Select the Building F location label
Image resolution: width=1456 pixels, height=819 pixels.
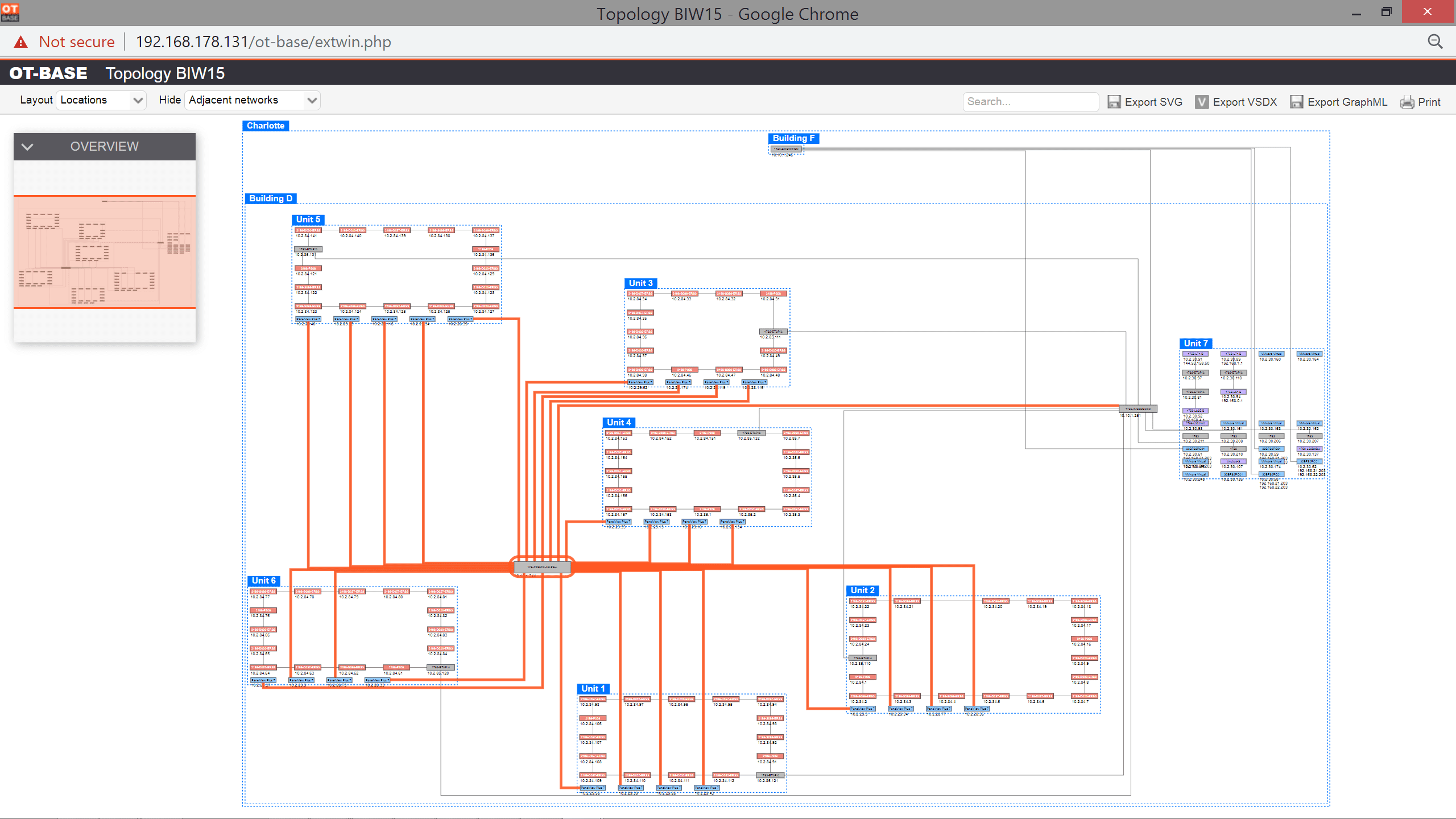793,138
